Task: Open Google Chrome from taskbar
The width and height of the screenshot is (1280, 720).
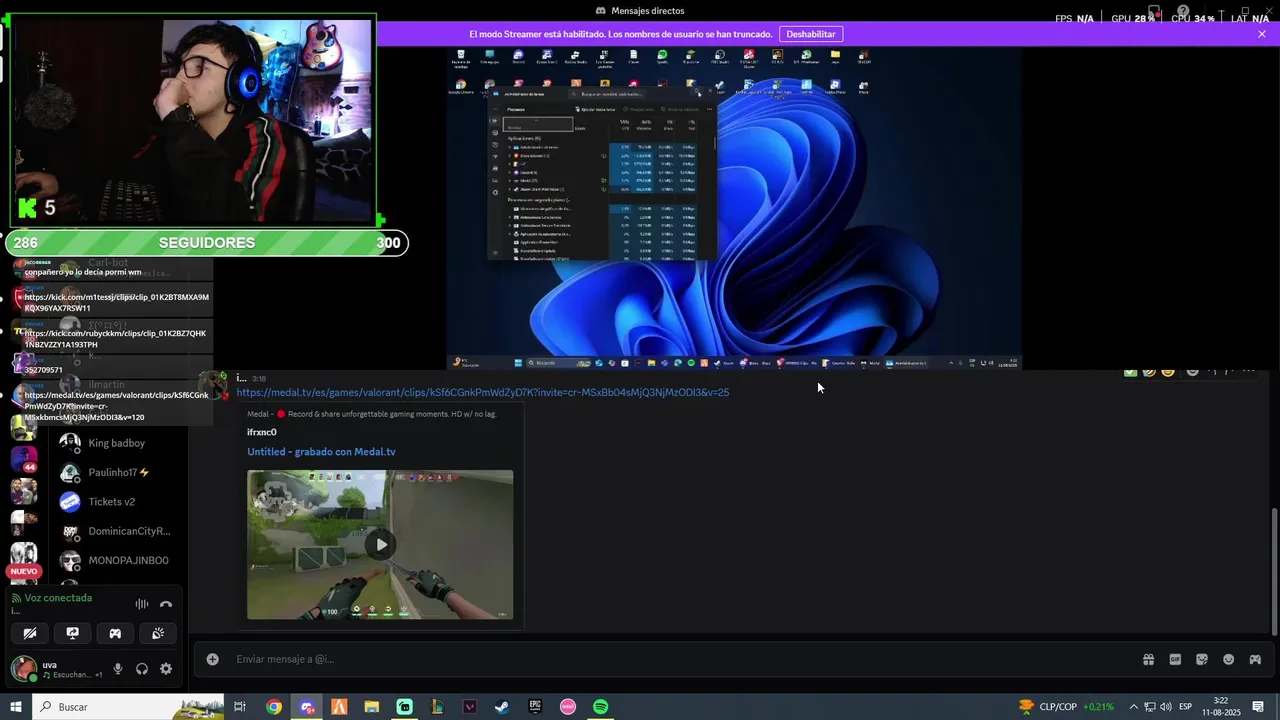Action: [274, 707]
